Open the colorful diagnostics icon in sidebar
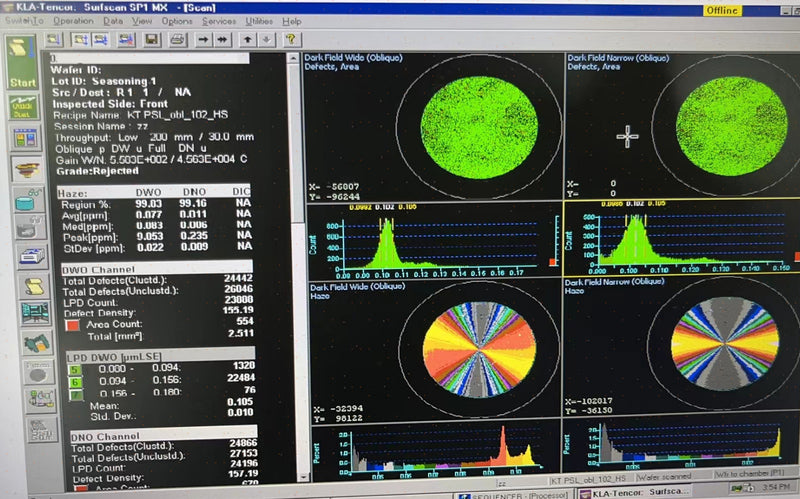This screenshot has width=800, height=499. (41, 401)
